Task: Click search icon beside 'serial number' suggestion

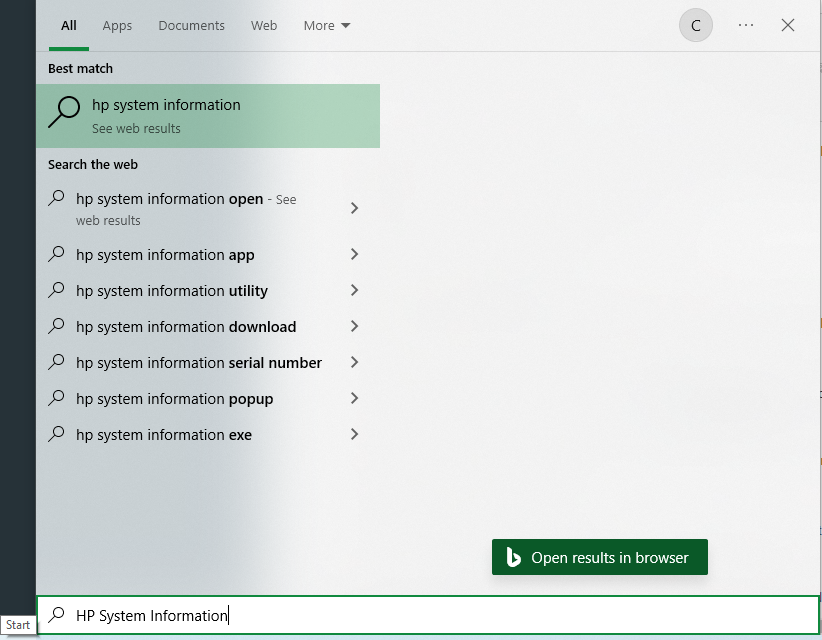Action: coord(56,362)
